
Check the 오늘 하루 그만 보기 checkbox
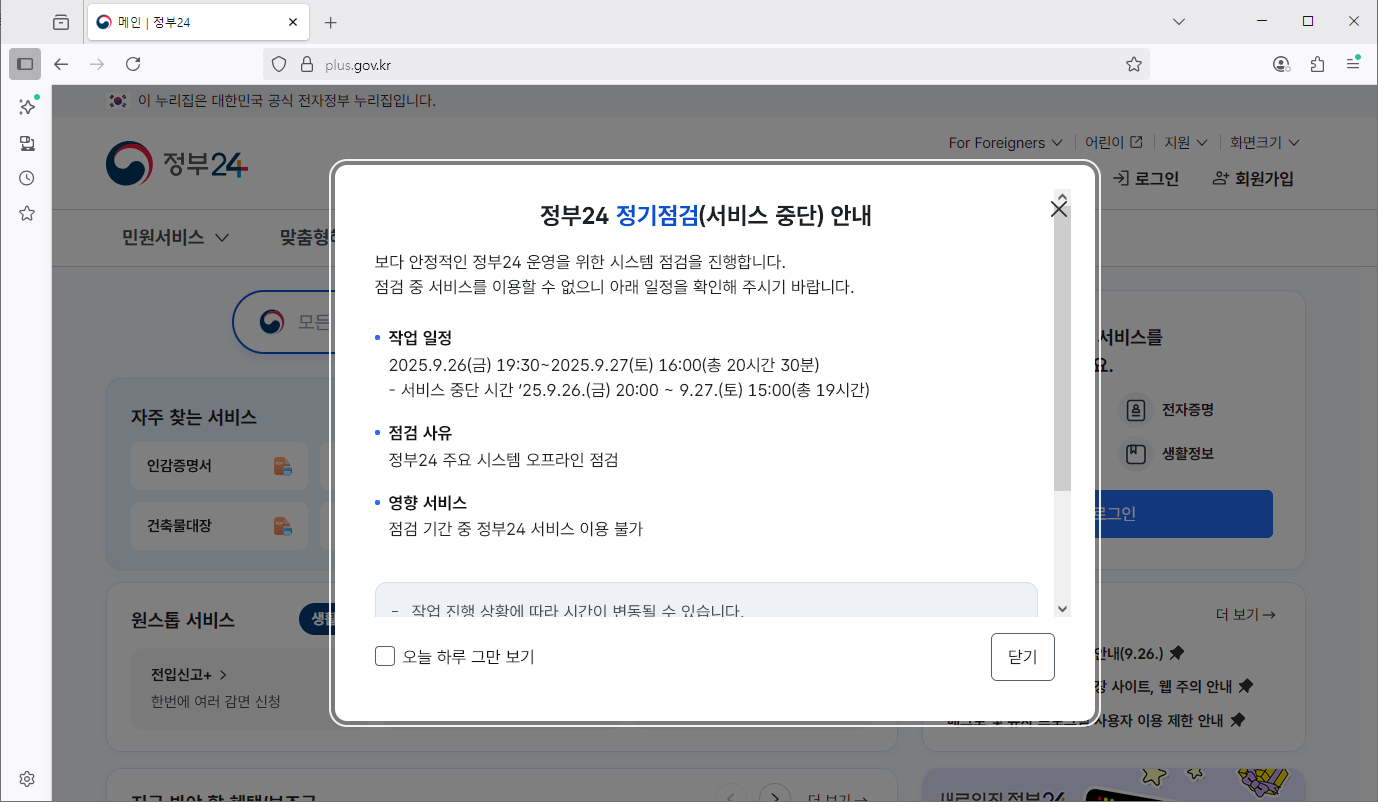tap(385, 656)
